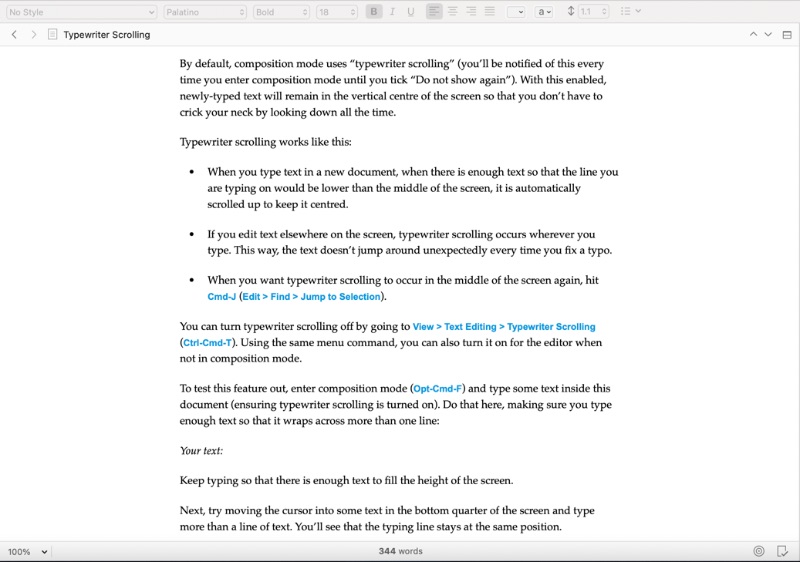Set text alignment to right

[471, 11]
